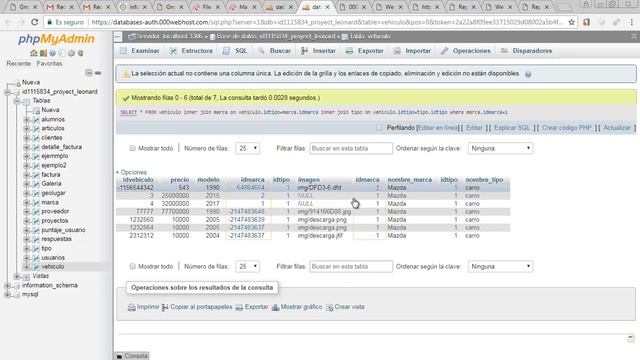Open the Importar tab
This screenshot has width=640, height=360.
tap(412, 51)
